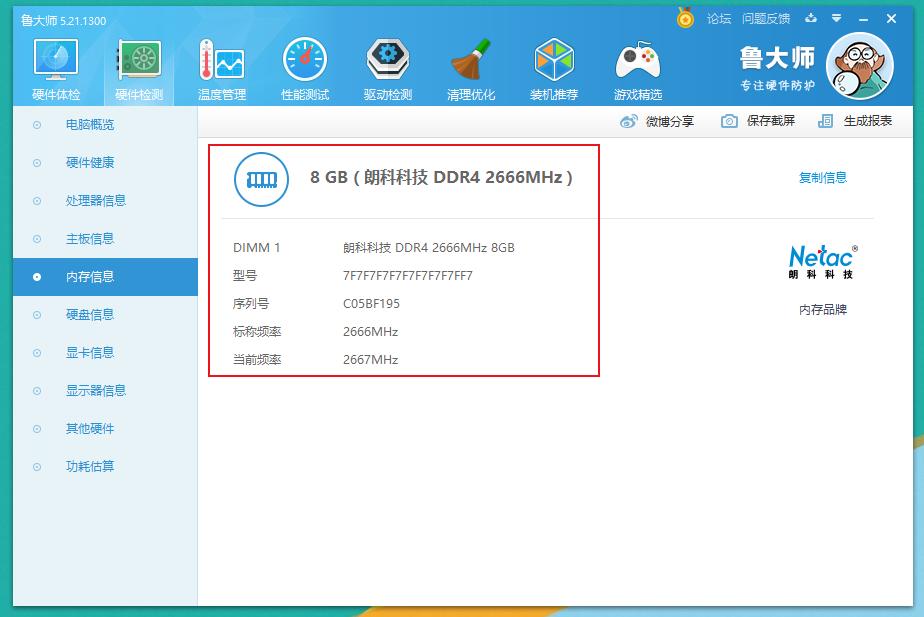Click the Netac memory brand logo

tap(823, 260)
